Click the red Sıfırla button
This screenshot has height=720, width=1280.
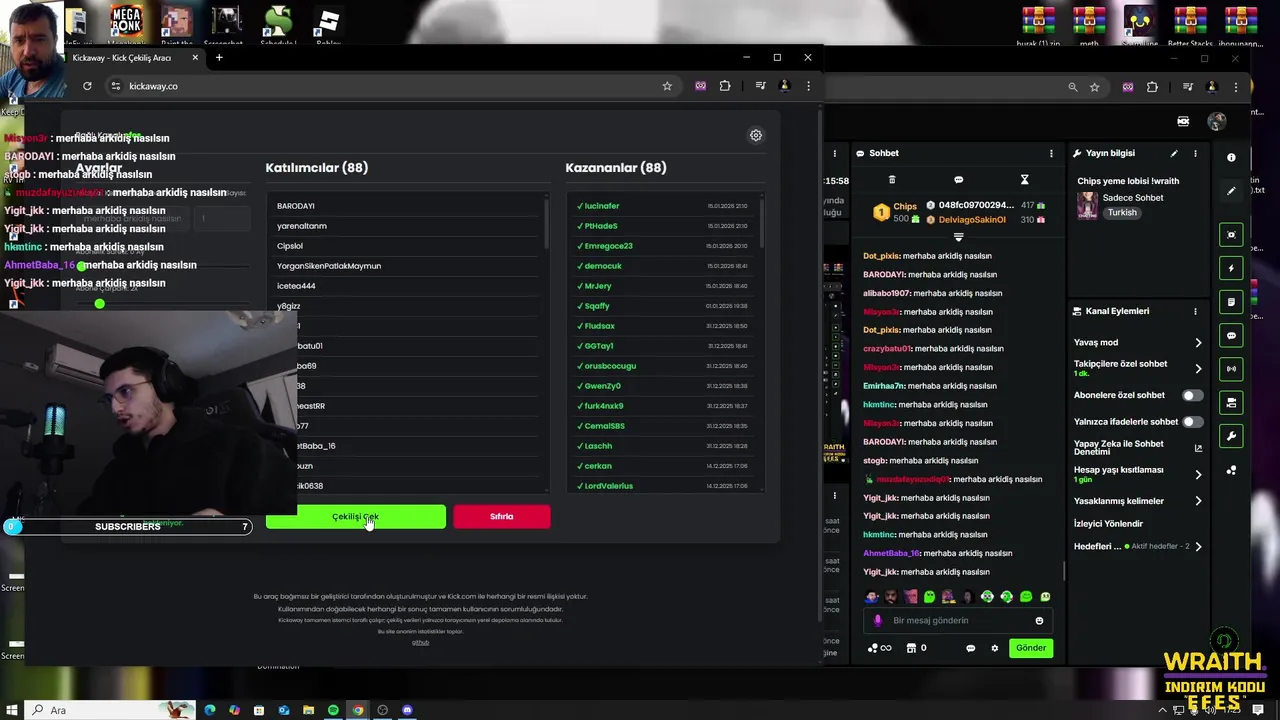point(501,517)
